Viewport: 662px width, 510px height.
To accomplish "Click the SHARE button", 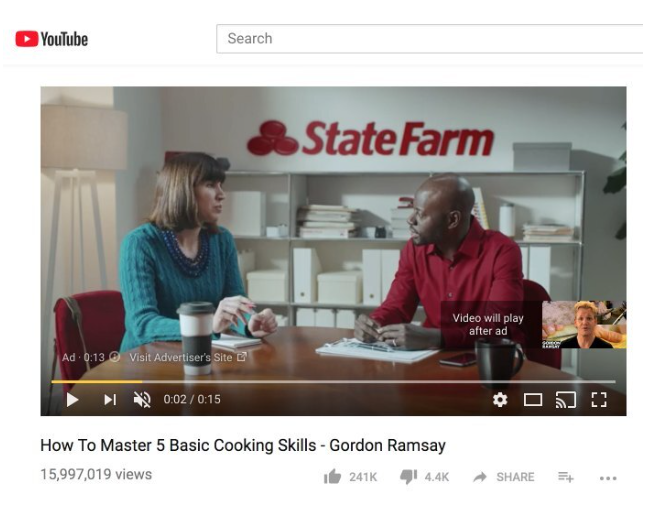I will [x=504, y=477].
